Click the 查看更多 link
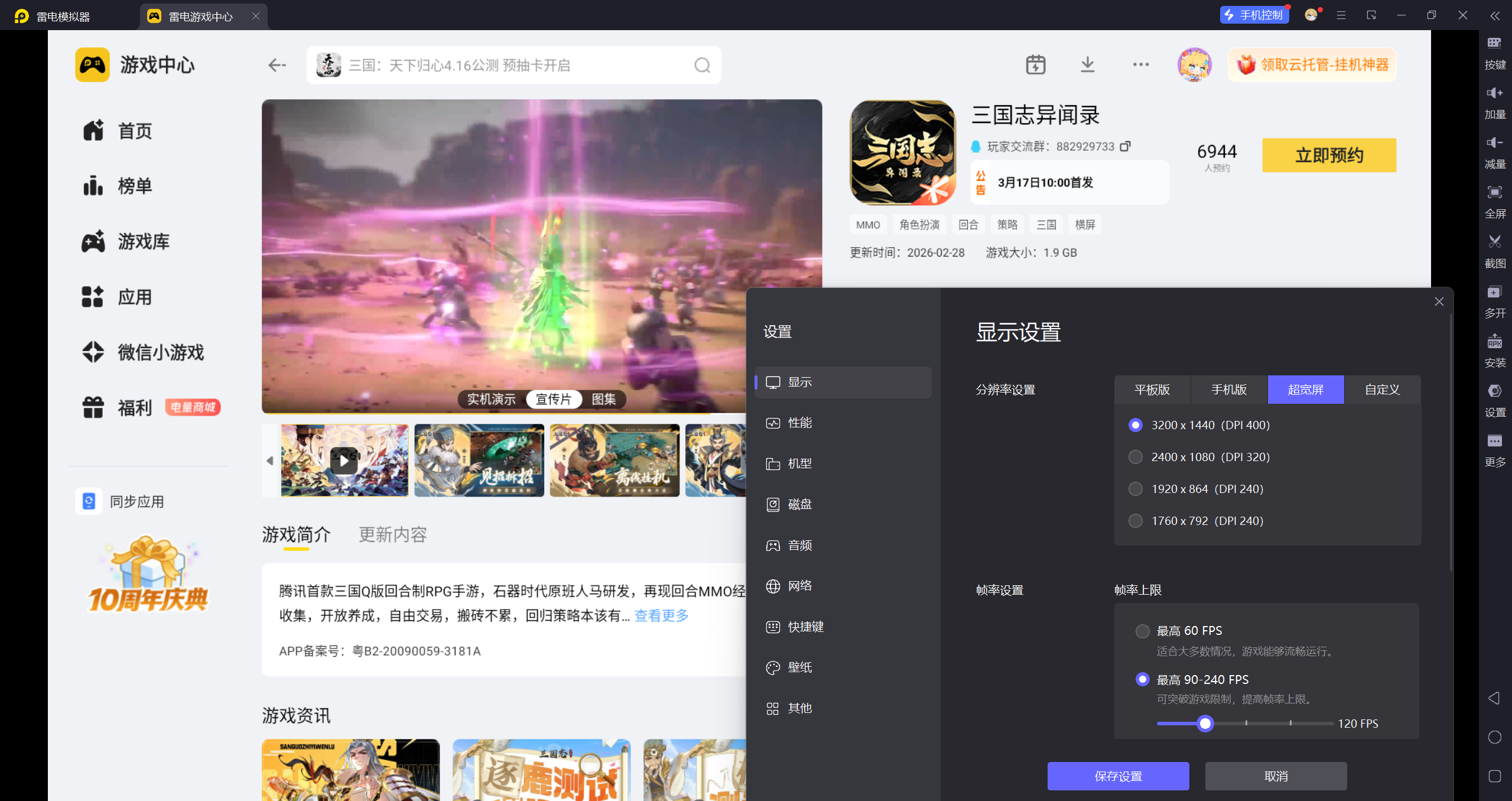This screenshot has height=801, width=1512. (x=661, y=615)
